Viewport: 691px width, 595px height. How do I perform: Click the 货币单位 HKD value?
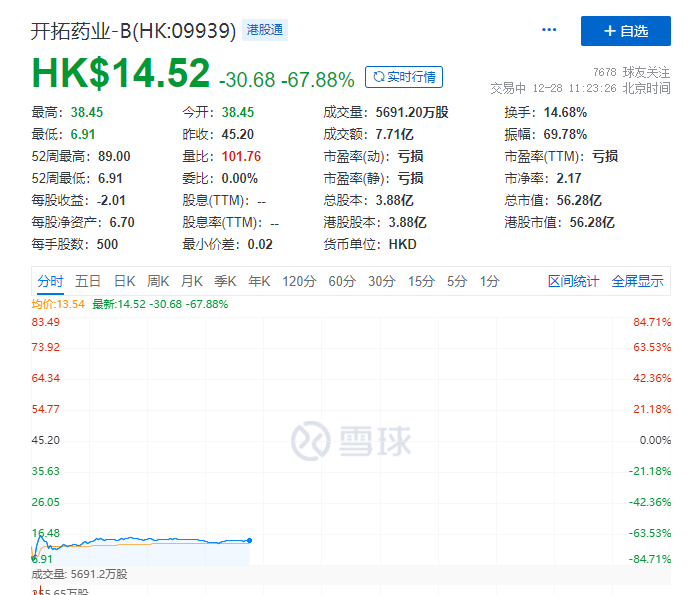point(402,245)
